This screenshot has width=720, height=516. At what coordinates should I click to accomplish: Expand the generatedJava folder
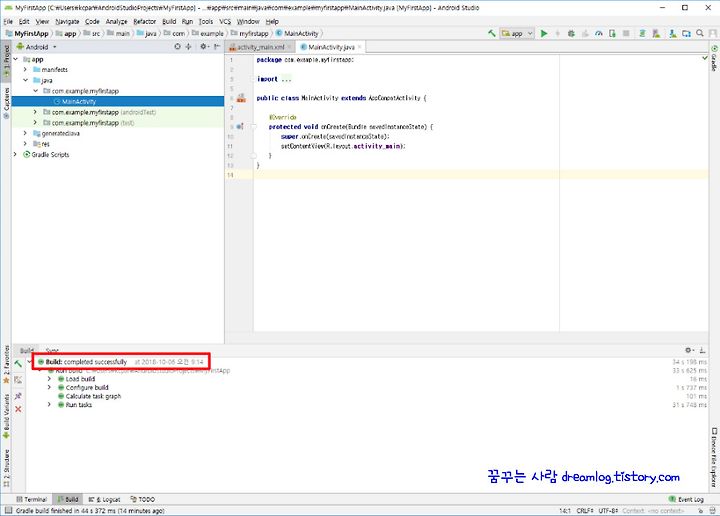click(x=25, y=133)
